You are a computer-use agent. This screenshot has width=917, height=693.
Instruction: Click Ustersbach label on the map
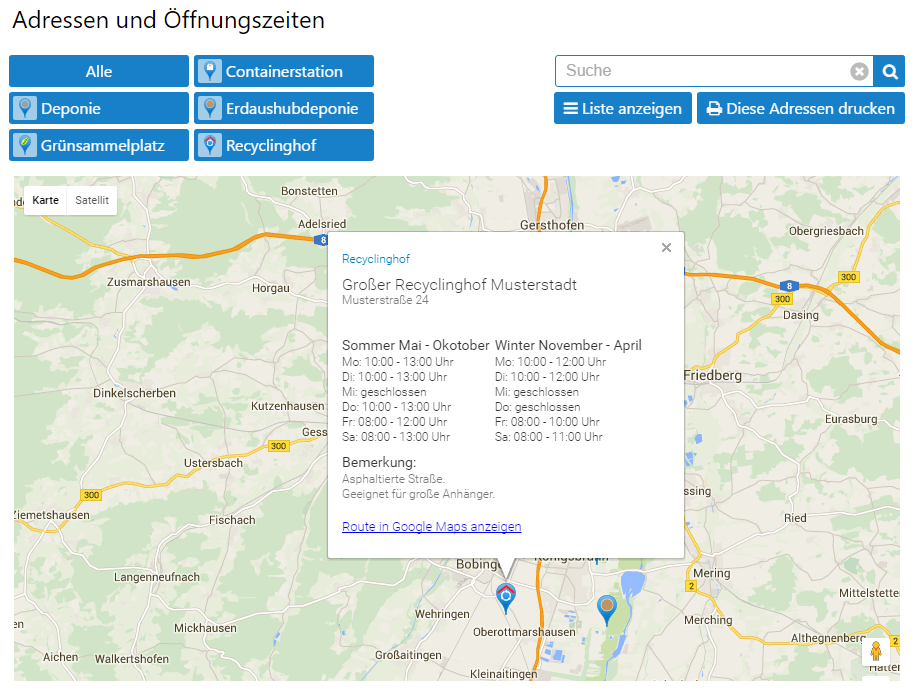click(x=213, y=463)
